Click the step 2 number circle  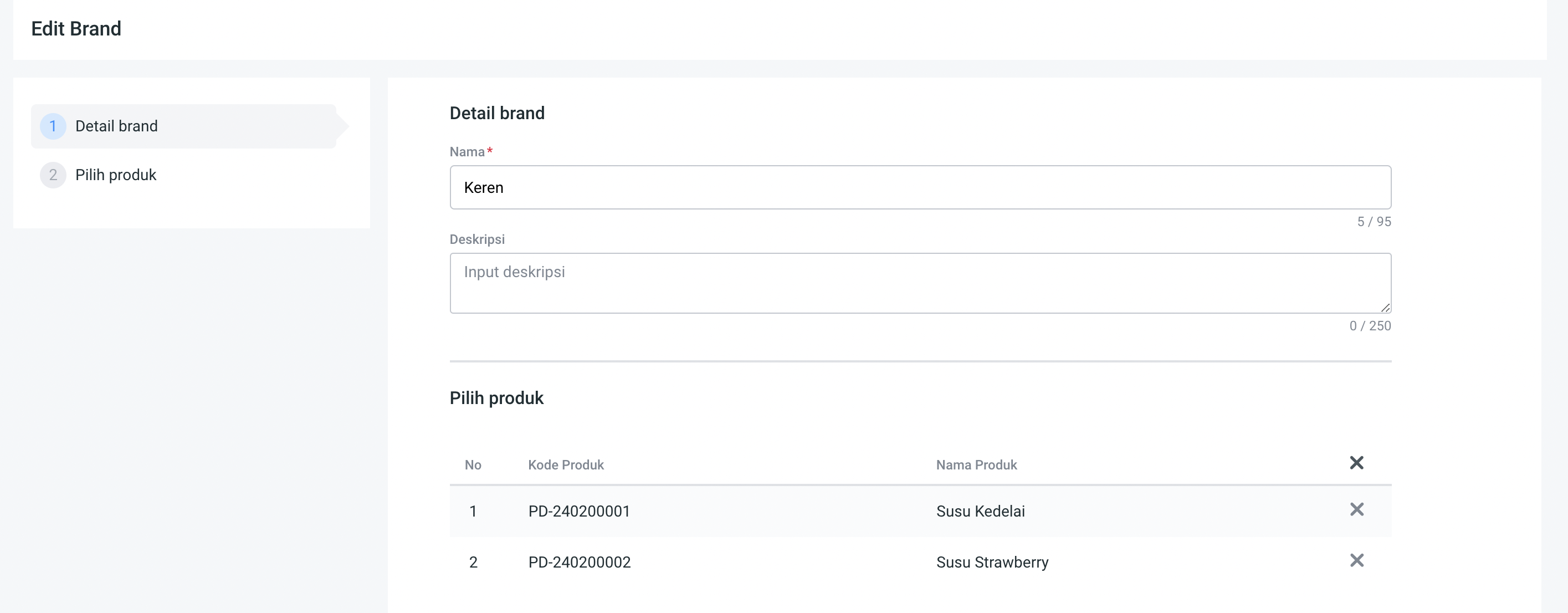click(53, 175)
